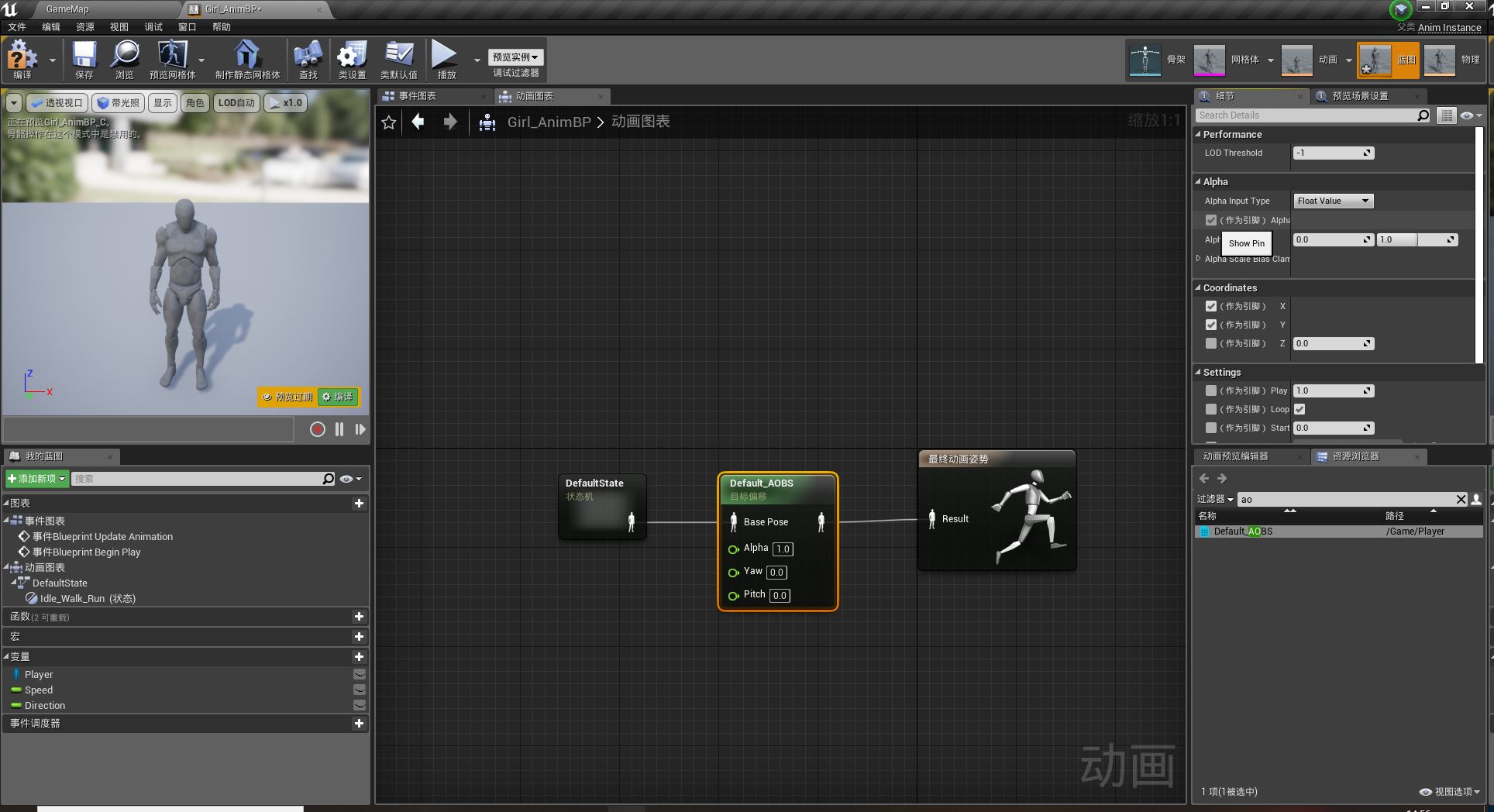1494x812 pixels.
Task: Open the 预览实例 dropdown
Action: [x=515, y=56]
